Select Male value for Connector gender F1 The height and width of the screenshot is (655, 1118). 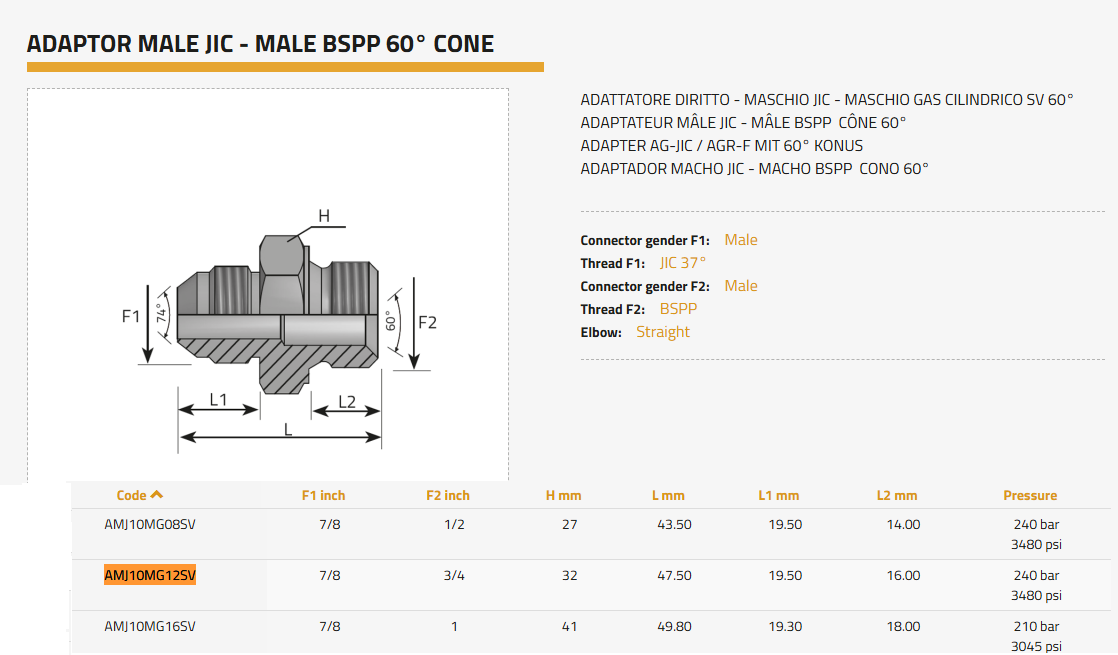(741, 240)
